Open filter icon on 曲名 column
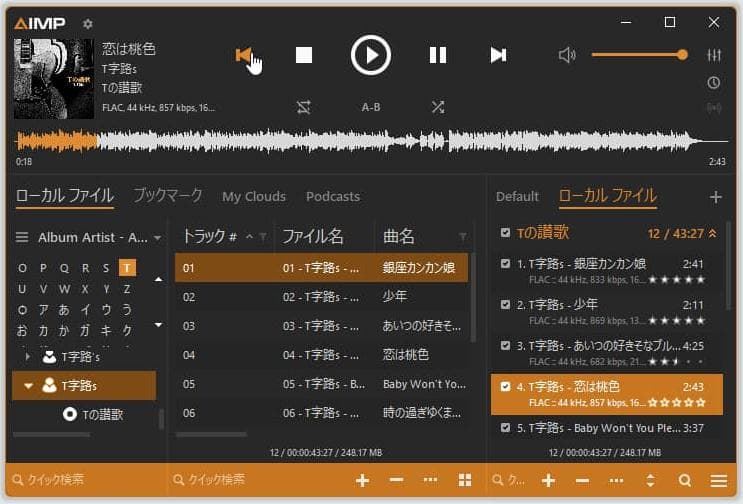743x504 pixels. [x=462, y=237]
